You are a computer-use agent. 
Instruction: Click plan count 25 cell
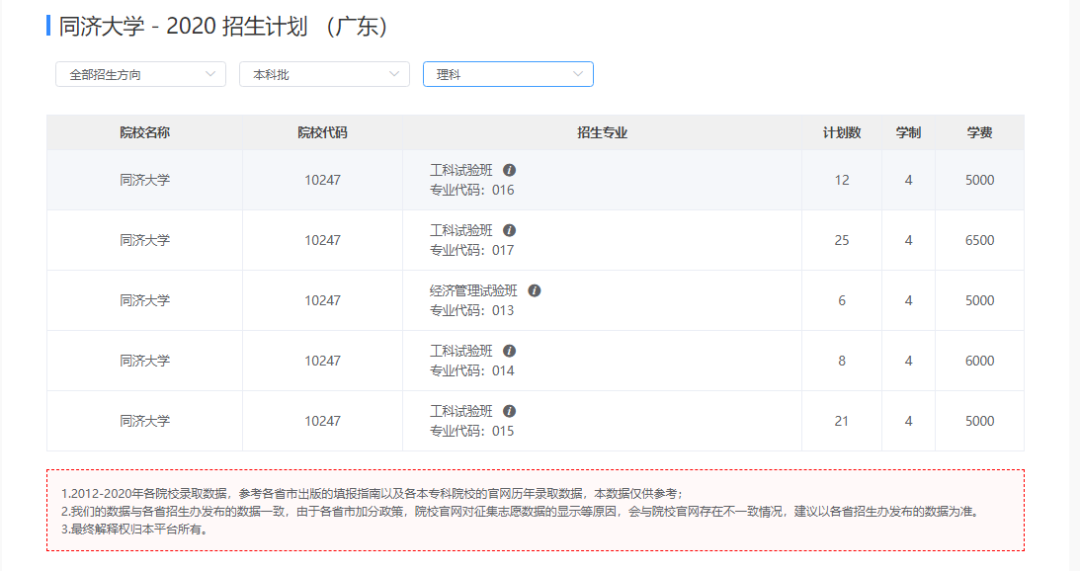(842, 240)
